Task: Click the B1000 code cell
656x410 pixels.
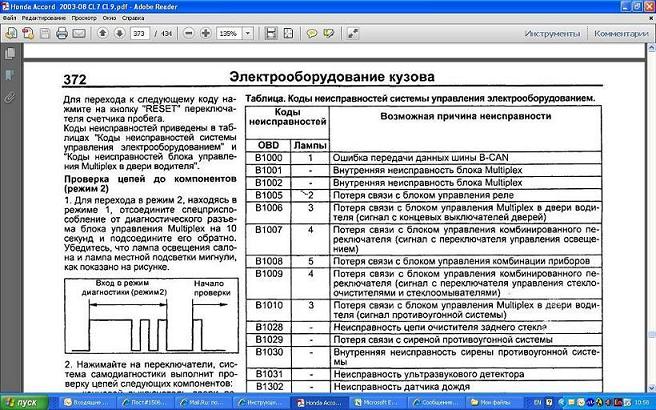Action: [x=269, y=158]
